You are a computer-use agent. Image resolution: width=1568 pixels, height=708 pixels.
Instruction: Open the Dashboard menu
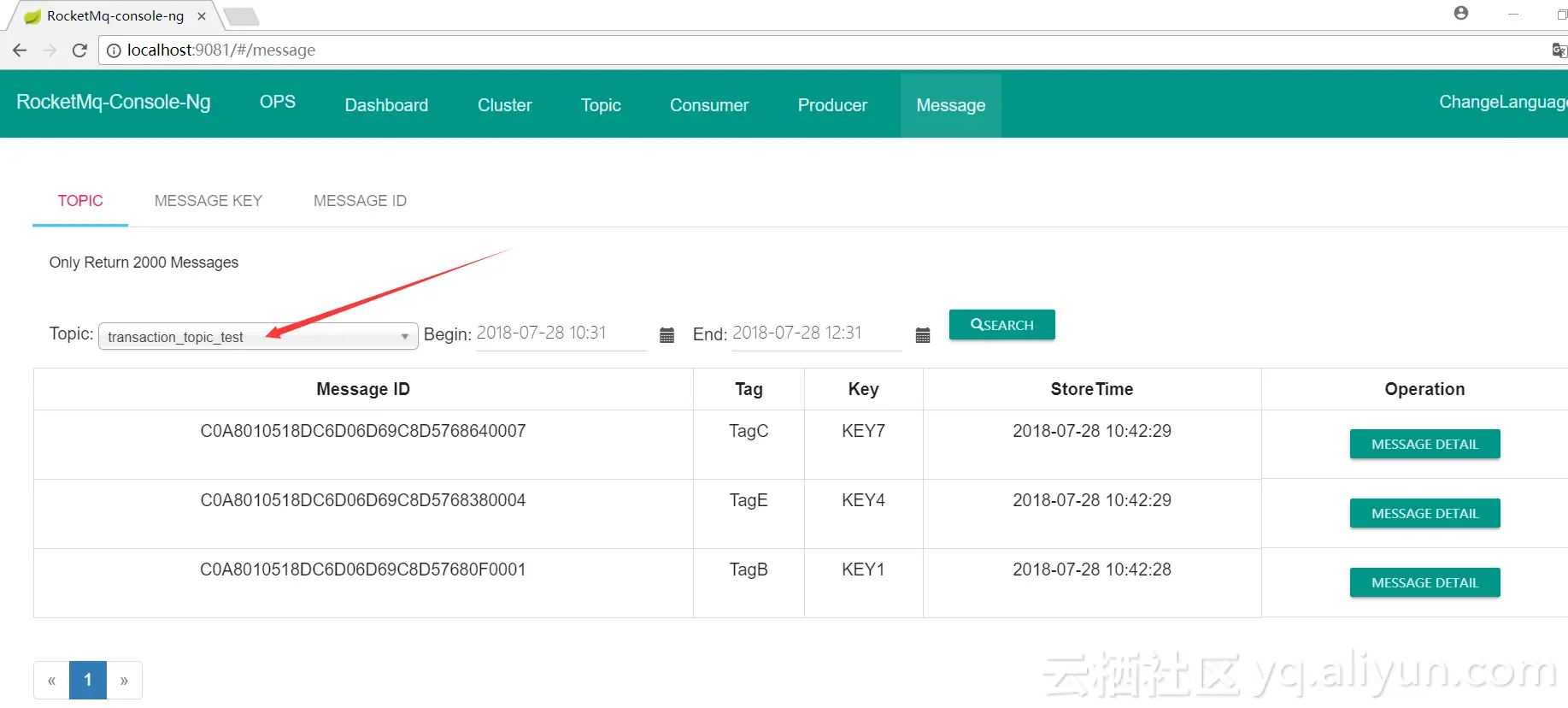[x=386, y=105]
